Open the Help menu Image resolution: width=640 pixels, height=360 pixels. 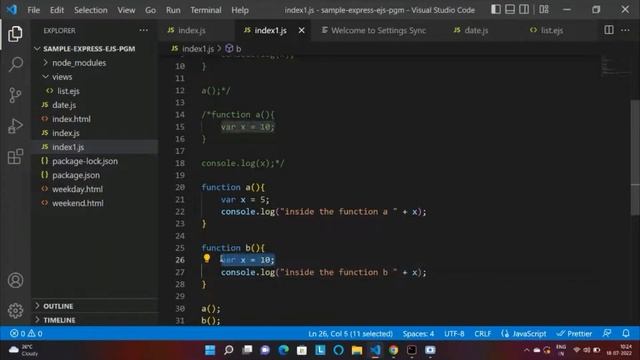pyautogui.click(x=240, y=10)
